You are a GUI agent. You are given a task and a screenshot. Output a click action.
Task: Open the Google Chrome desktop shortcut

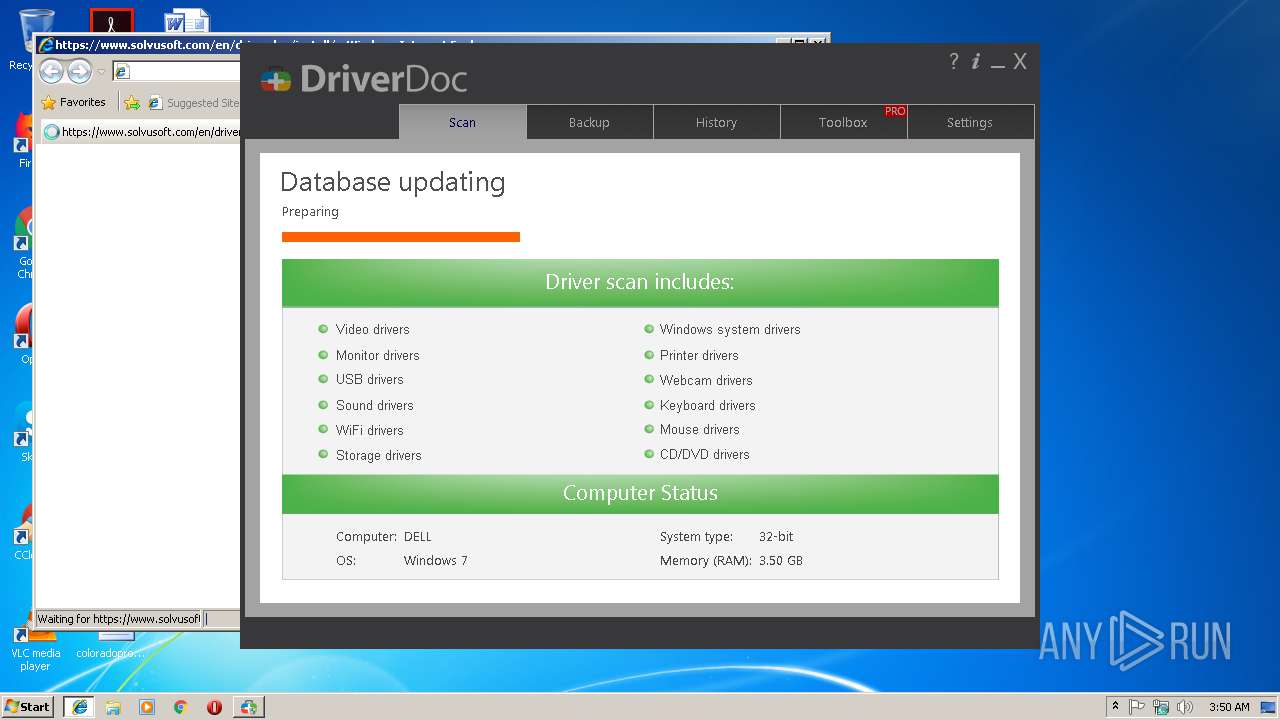point(23,243)
